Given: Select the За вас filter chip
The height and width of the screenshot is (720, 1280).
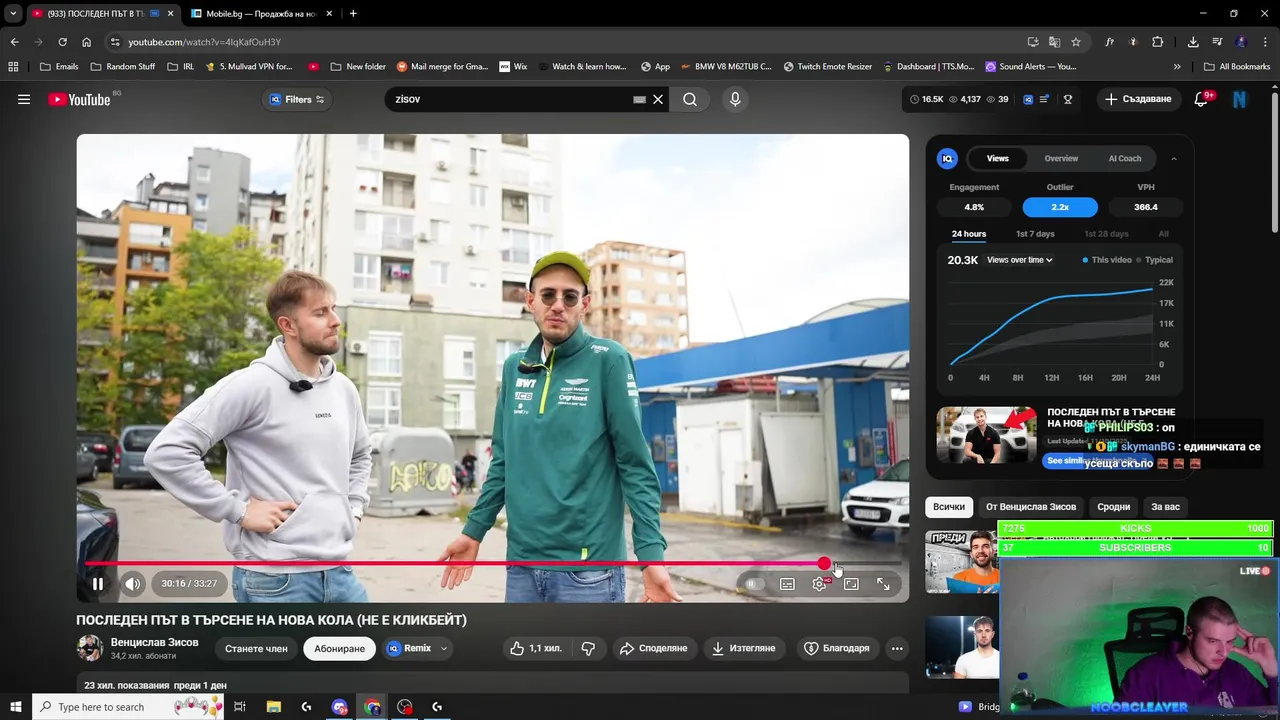Looking at the screenshot, I should point(1165,507).
